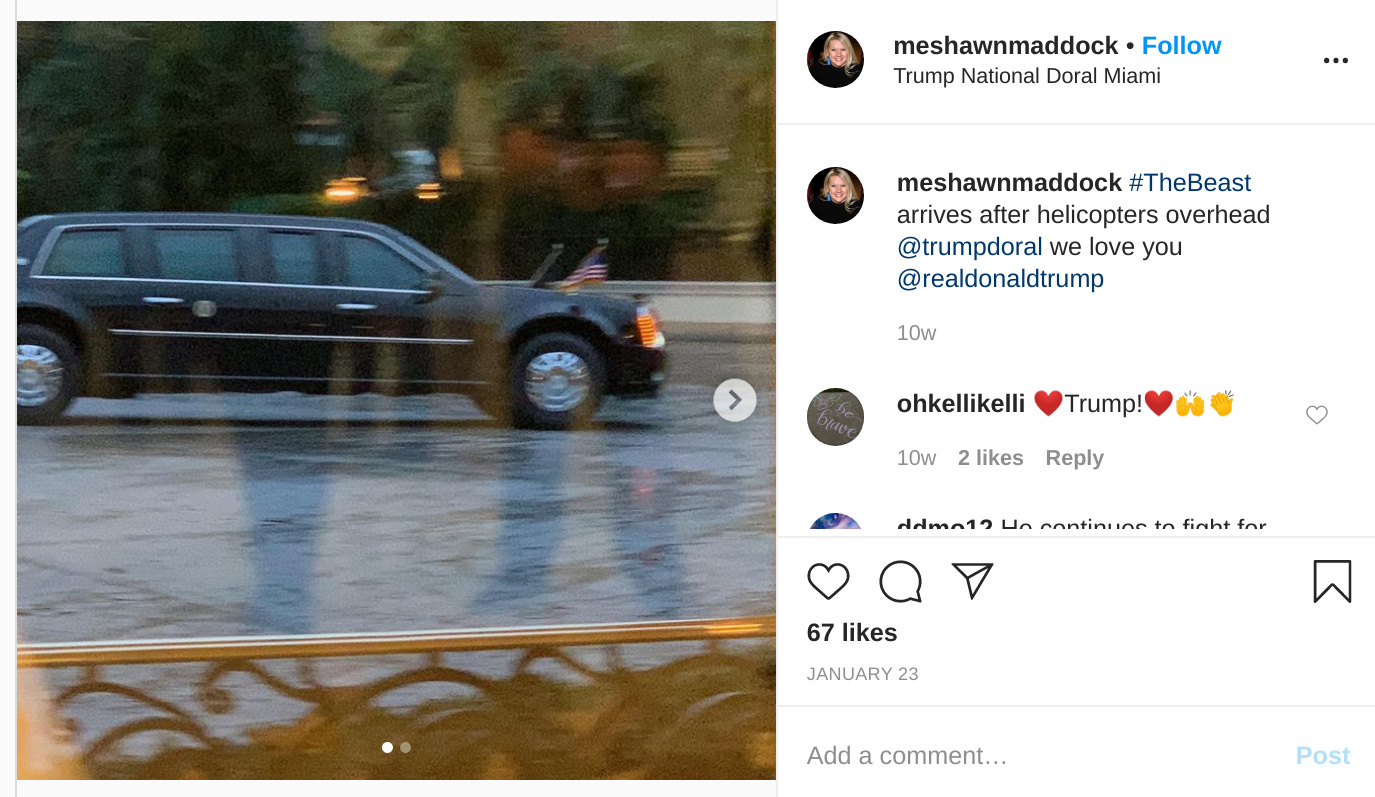Follow meshawnmaddock
The image size is (1375, 797).
[x=1181, y=46]
